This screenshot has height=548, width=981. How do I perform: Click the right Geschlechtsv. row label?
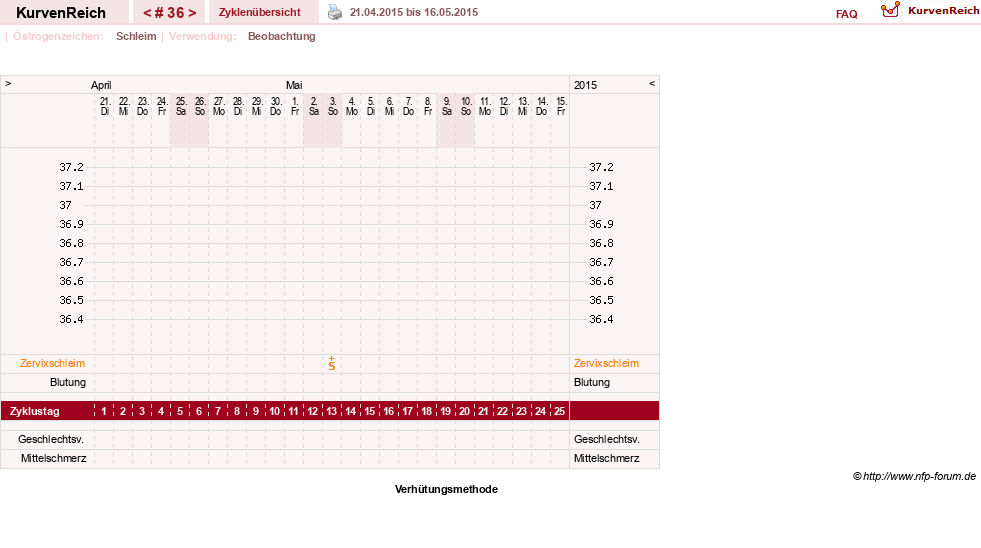[x=606, y=439]
